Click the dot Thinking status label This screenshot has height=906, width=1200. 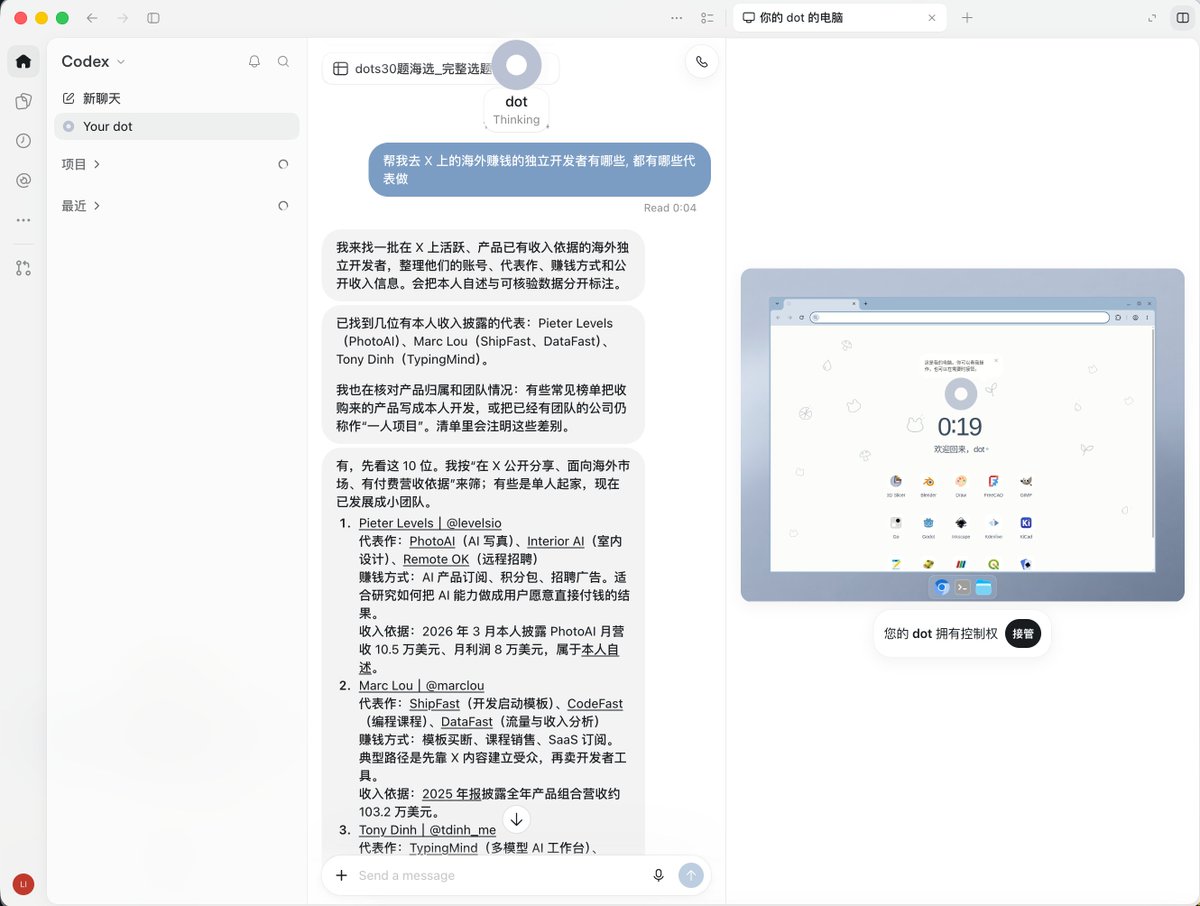point(516,110)
